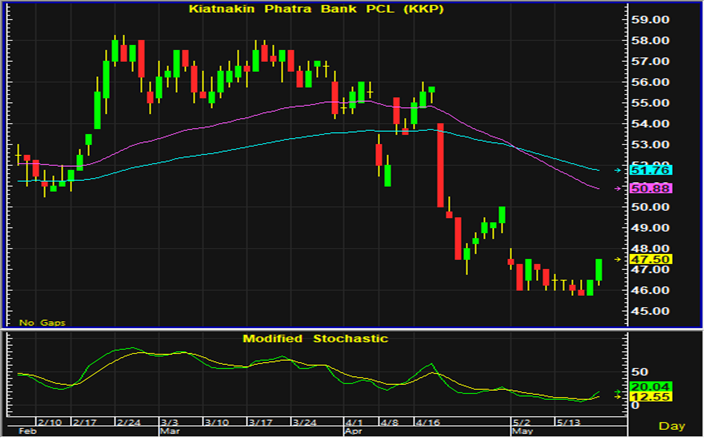705x438 pixels.
Task: Click the No Gaps label
Action: (42, 322)
